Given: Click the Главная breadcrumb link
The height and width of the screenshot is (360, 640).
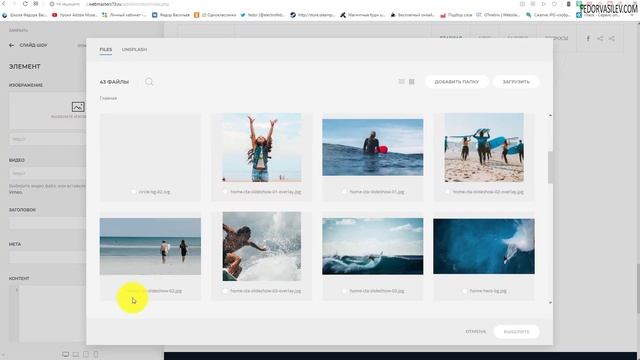Looking at the screenshot, I should pyautogui.click(x=108, y=98).
